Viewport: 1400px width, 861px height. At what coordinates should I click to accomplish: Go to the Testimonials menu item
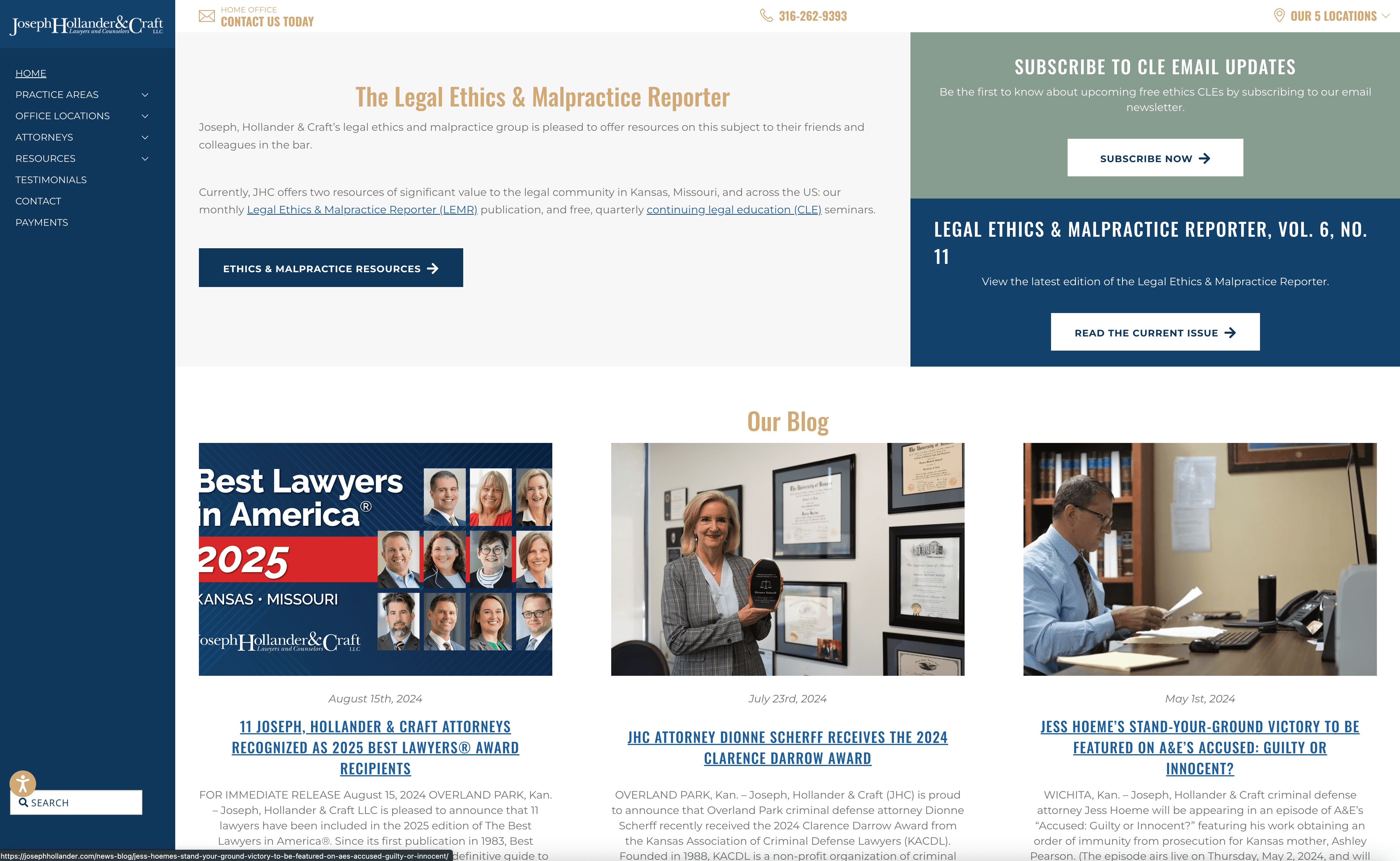51,180
